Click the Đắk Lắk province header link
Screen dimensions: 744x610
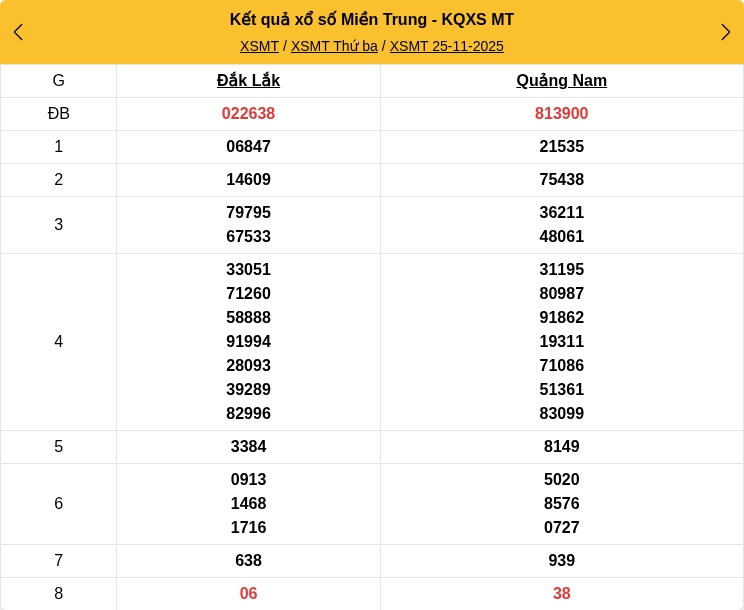(248, 81)
